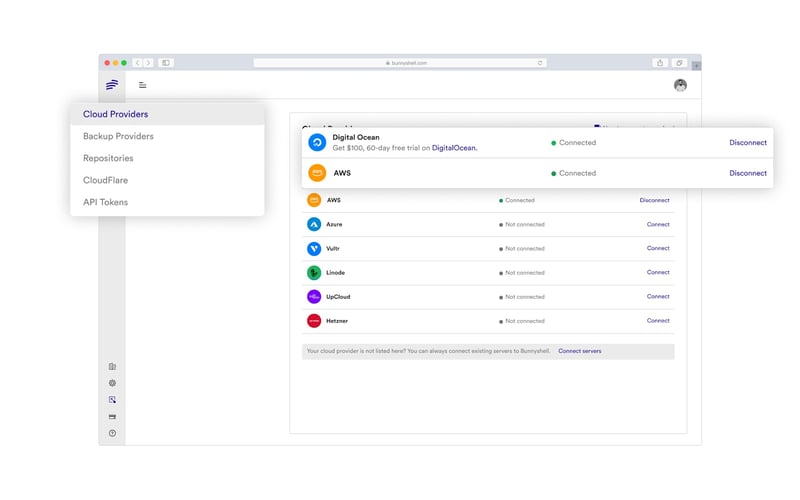
Task: Open the buildings icon in left sidebar
Action: tap(112, 366)
